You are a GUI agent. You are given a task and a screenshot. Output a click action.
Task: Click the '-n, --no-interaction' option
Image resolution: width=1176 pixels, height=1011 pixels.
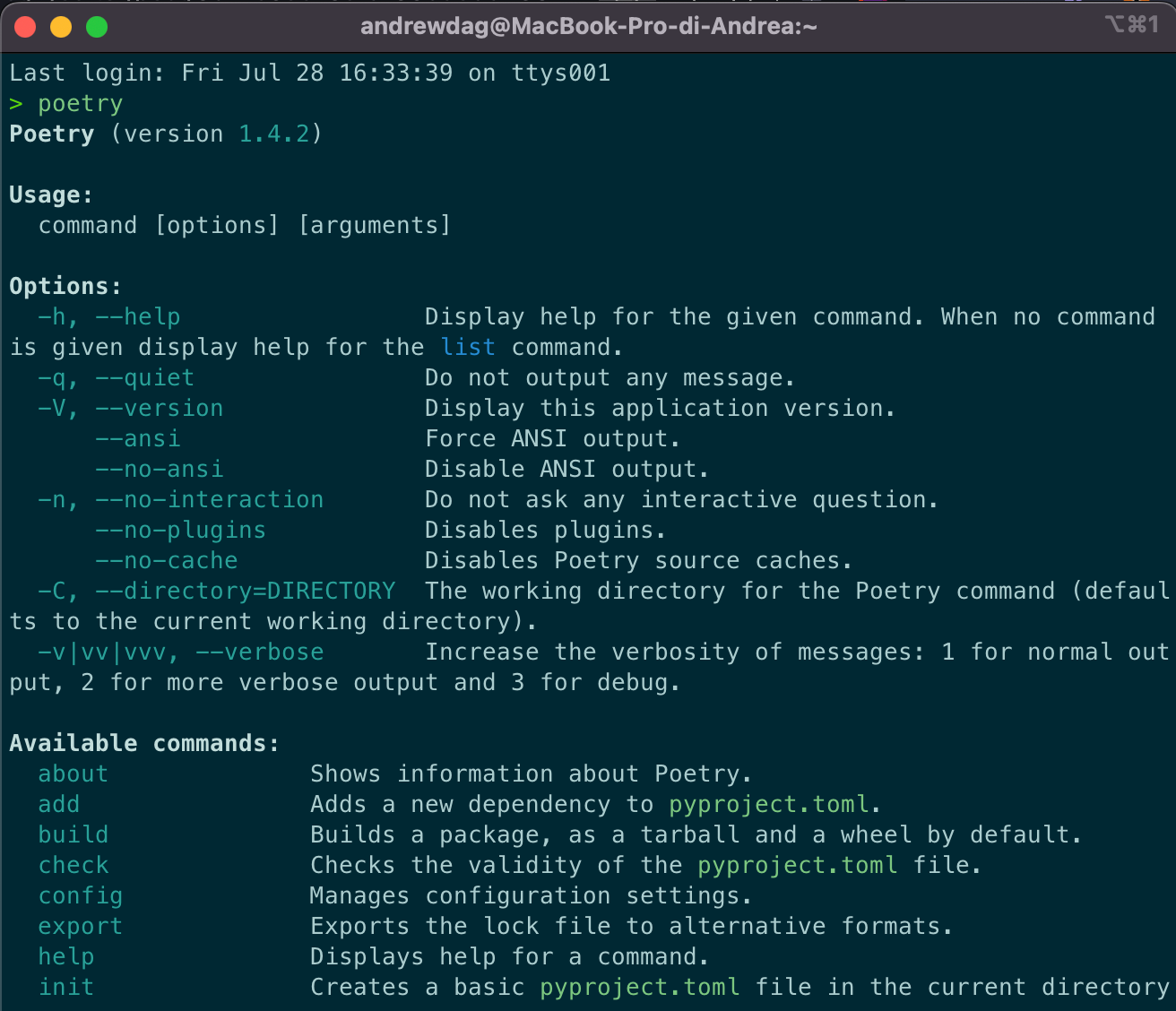pos(181,499)
